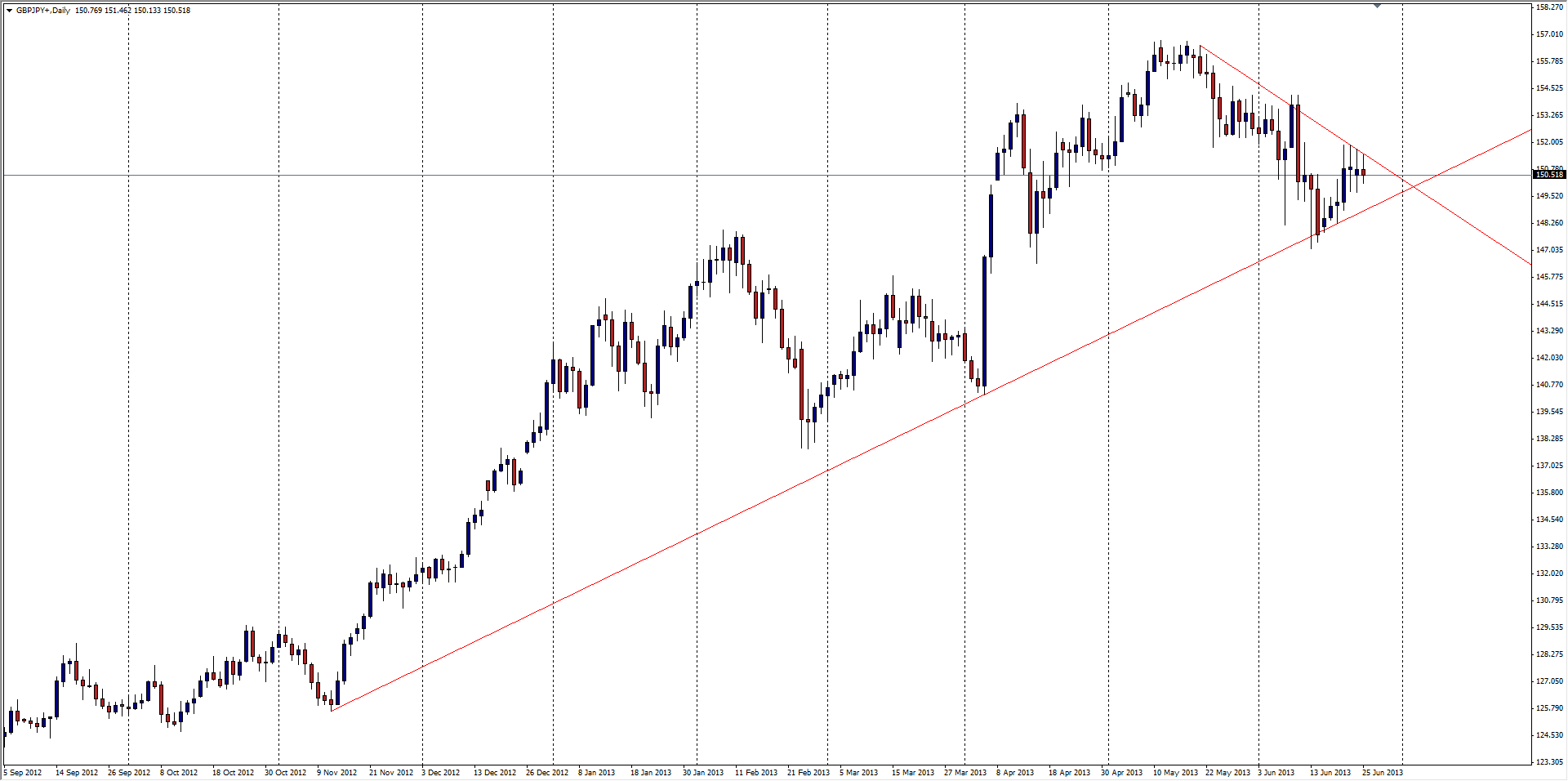Click the 144.515 price scale label
The height and width of the screenshot is (781, 1568).
click(1549, 304)
